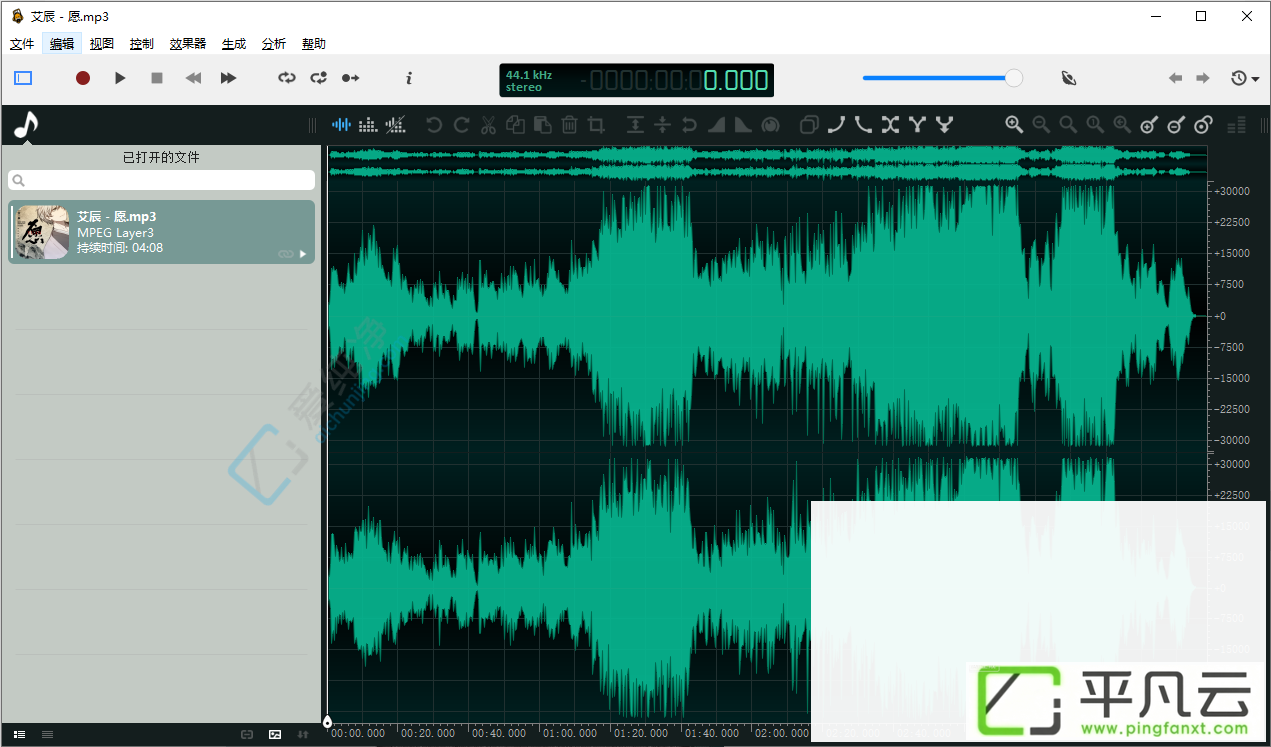Screen dimensions: 1271x747
Task: Click the vertical zoom minus icon
Action: click(1176, 125)
